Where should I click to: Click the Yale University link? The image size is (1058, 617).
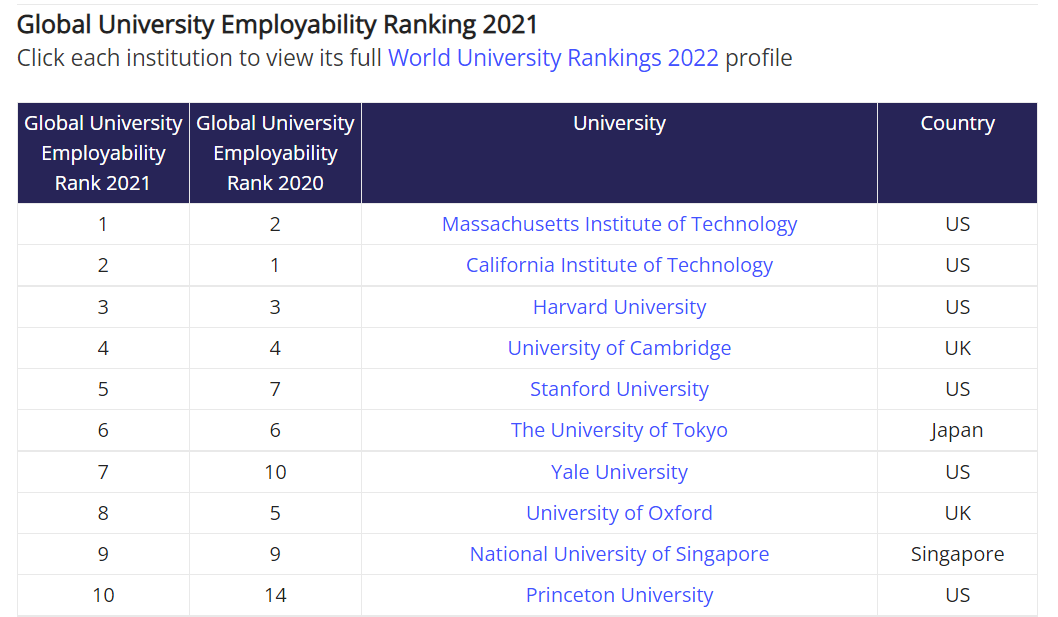click(x=619, y=472)
